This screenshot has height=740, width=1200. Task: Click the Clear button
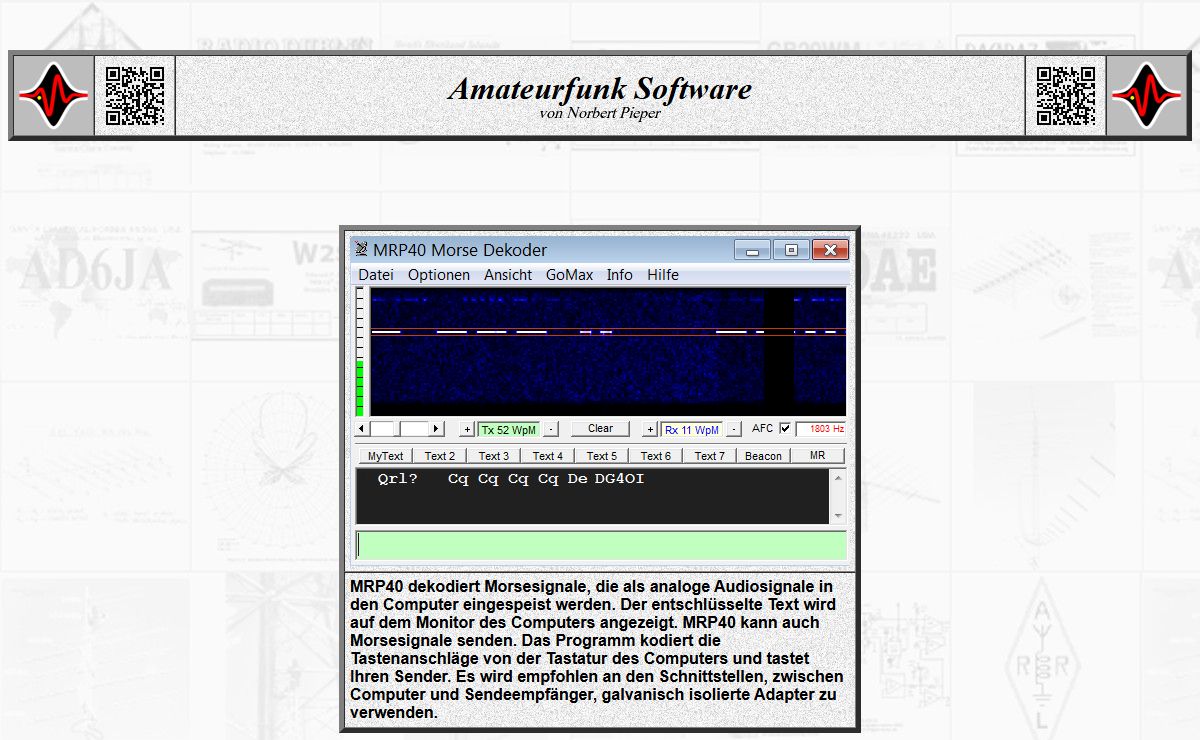[600, 429]
